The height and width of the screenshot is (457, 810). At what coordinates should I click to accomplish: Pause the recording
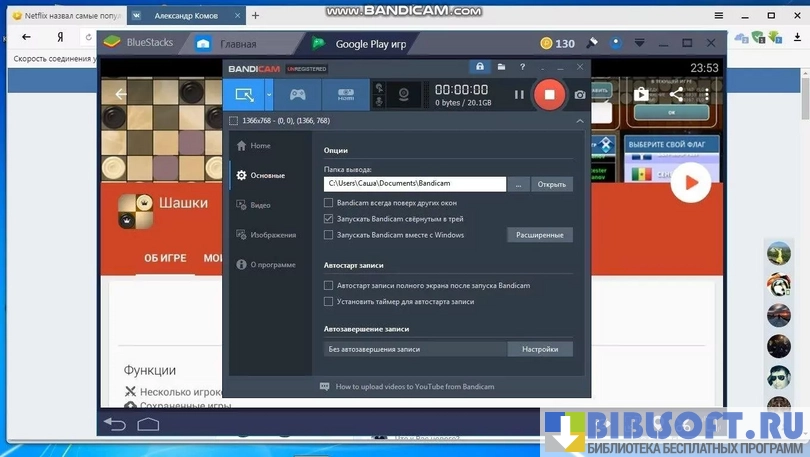click(x=518, y=95)
